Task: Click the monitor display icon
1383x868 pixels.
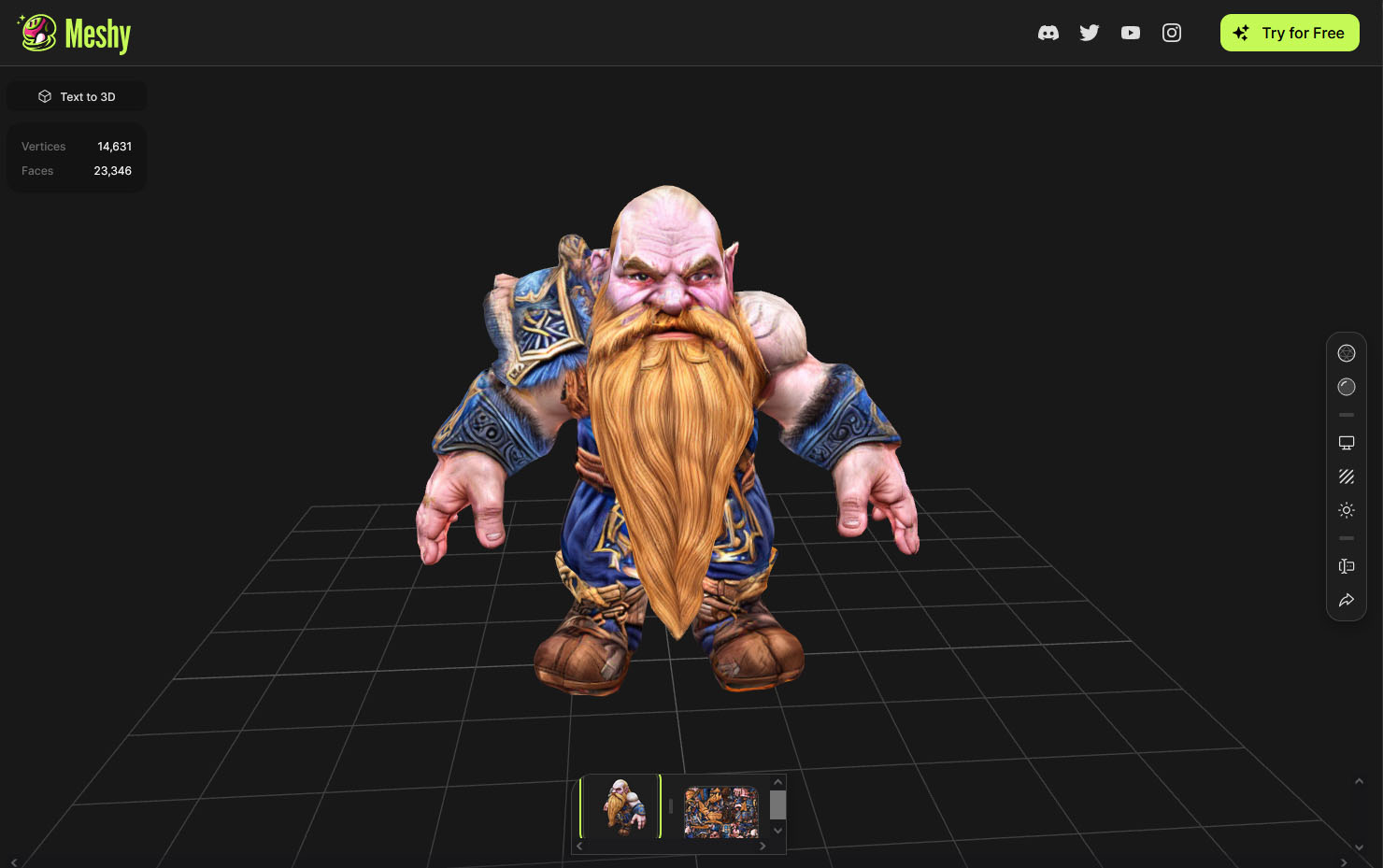Action: pos(1347,443)
